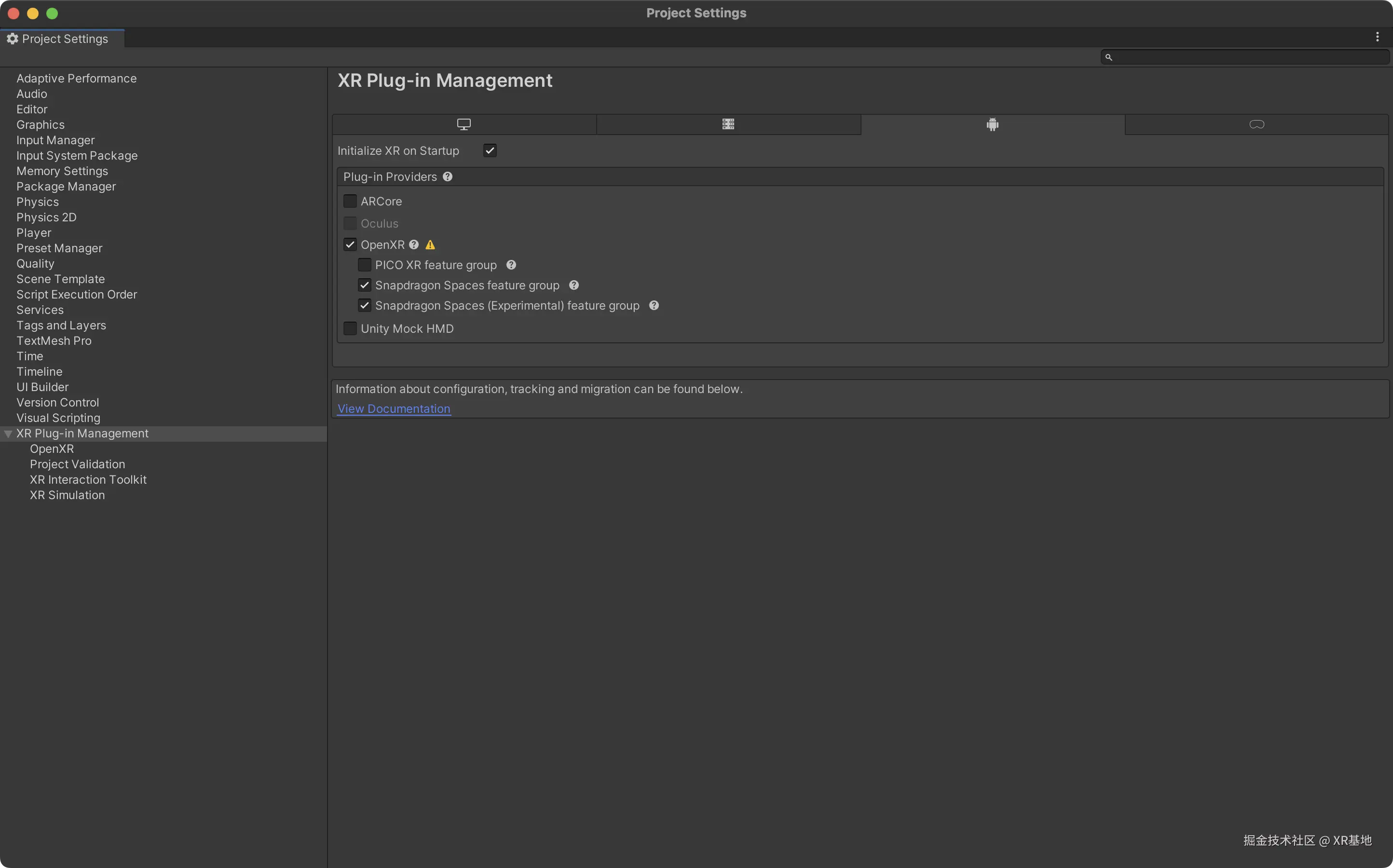Click PICO XR feature group help icon
1393x868 pixels.
tap(511, 265)
